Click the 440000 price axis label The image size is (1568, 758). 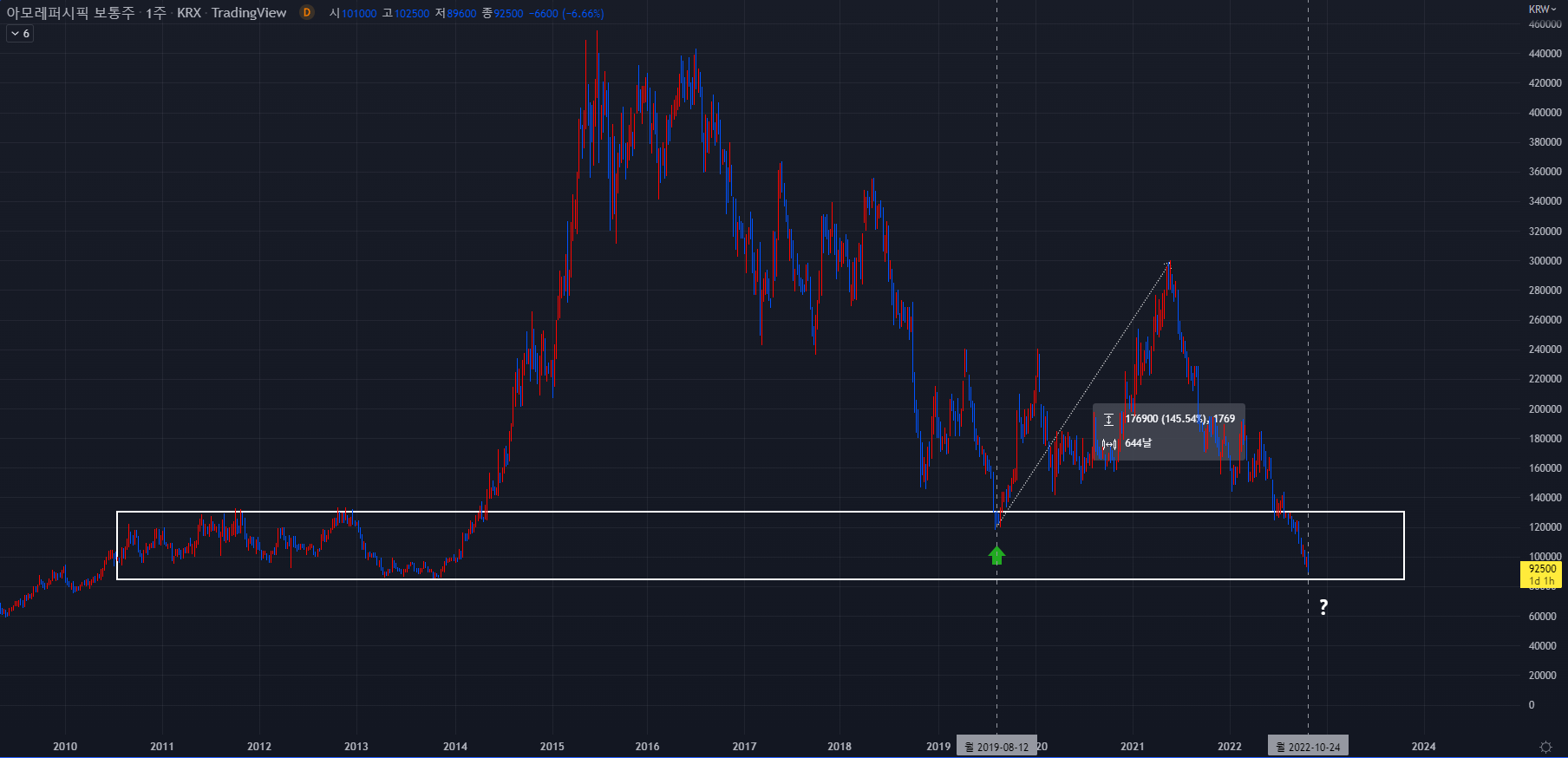tap(1545, 54)
